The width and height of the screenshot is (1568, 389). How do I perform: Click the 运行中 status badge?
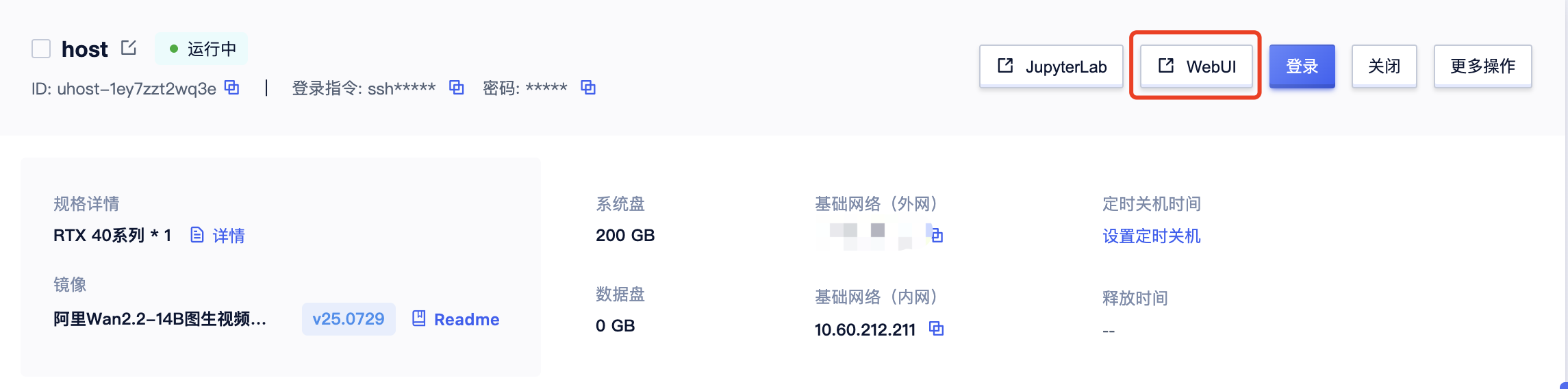coord(201,49)
